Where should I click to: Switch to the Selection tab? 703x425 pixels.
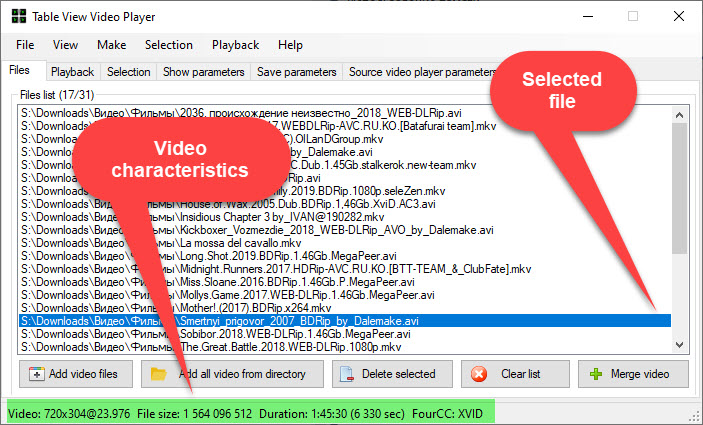[x=129, y=72]
